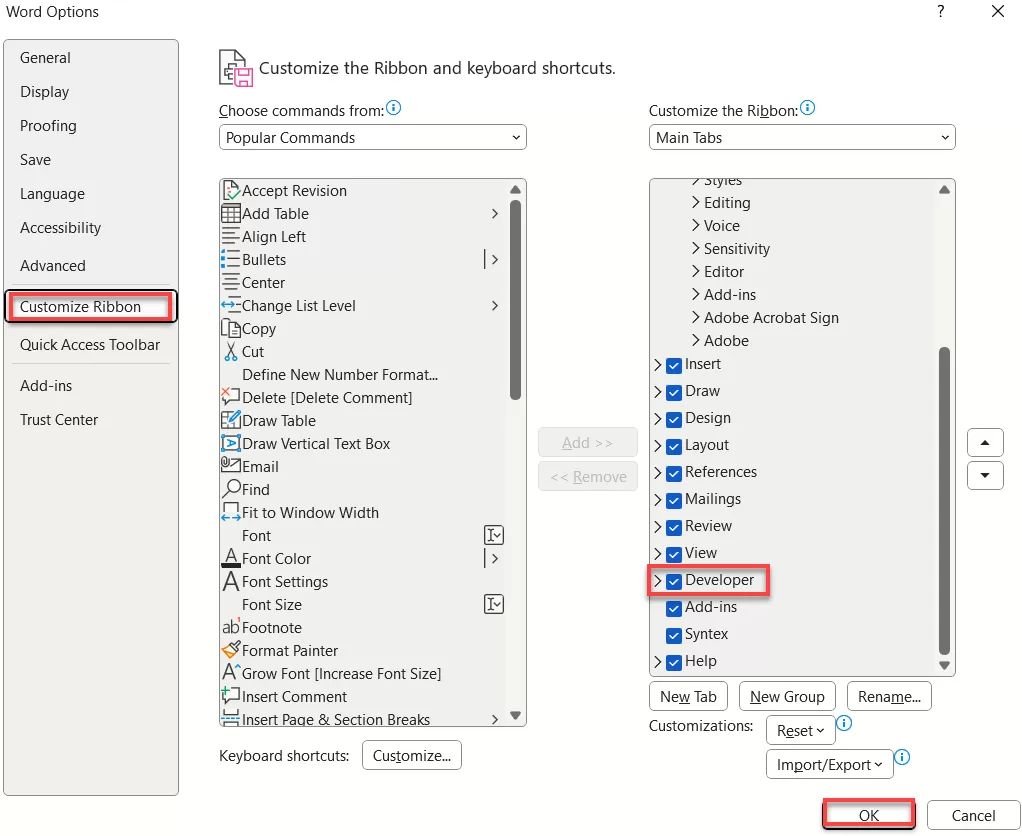The image size is (1022, 836).
Task: Open the Quick Access Toolbar category
Action: pyautogui.click(x=90, y=345)
